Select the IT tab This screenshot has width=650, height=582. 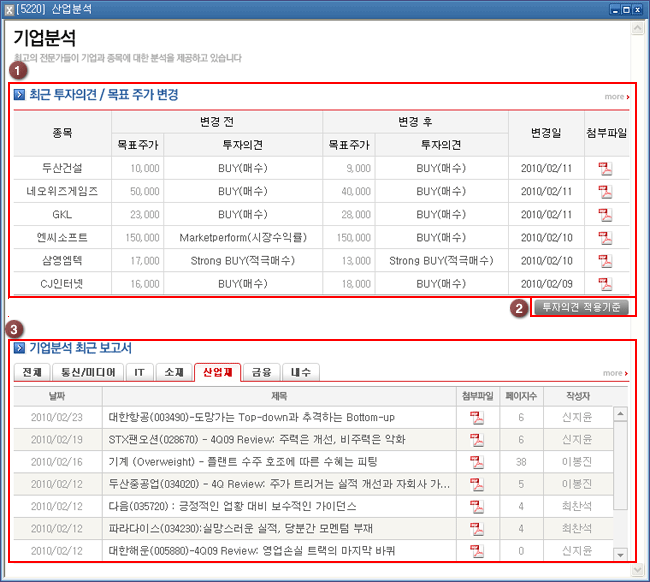138,372
